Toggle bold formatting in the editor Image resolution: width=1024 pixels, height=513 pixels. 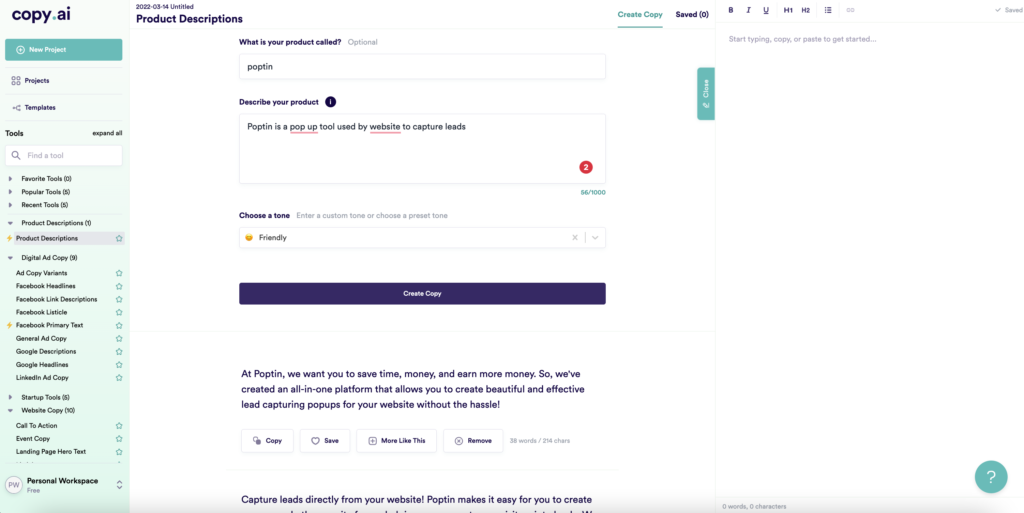[731, 10]
